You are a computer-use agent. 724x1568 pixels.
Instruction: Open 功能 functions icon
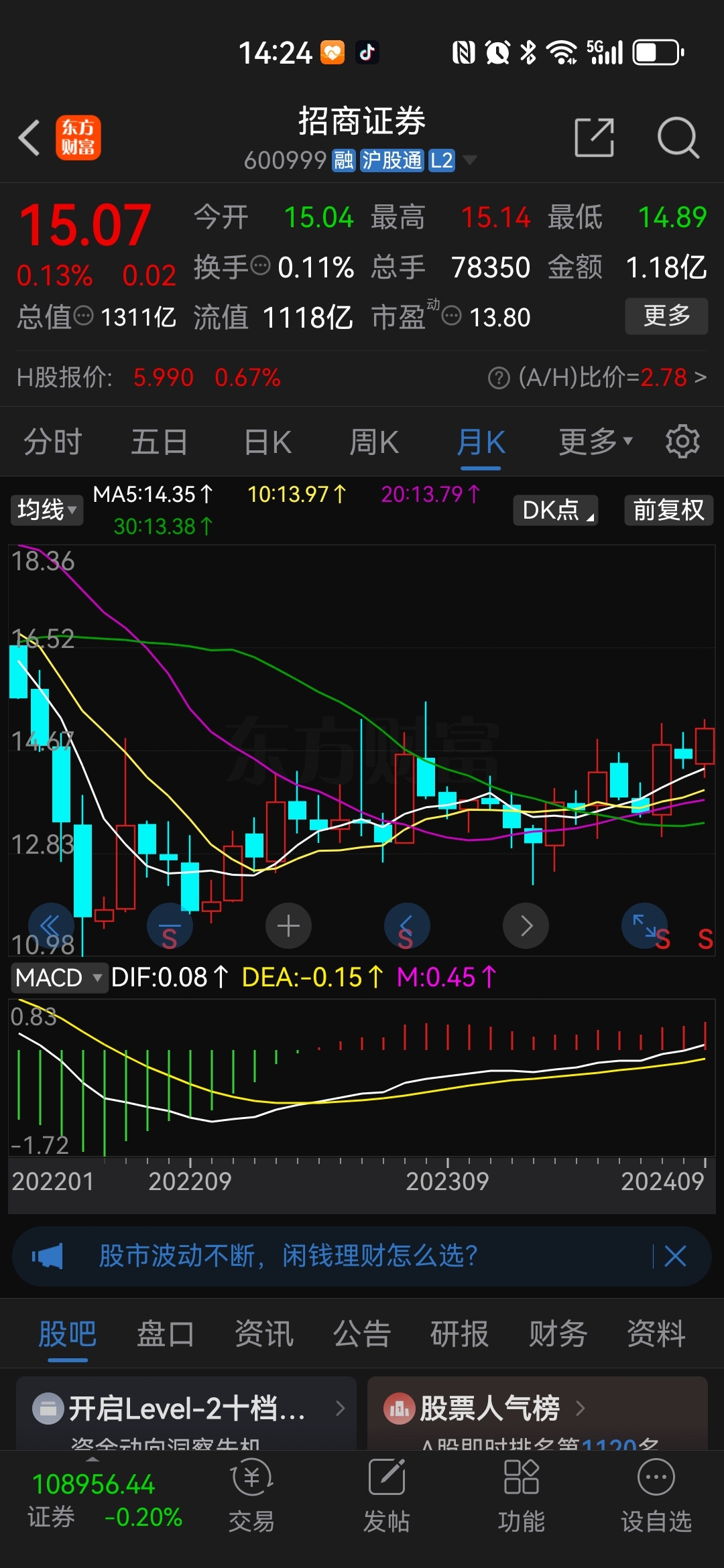(521, 1496)
